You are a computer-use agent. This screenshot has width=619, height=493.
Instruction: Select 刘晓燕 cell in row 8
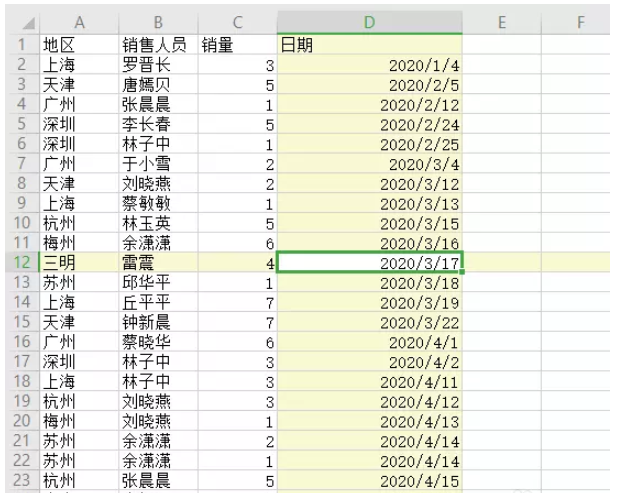point(158,184)
